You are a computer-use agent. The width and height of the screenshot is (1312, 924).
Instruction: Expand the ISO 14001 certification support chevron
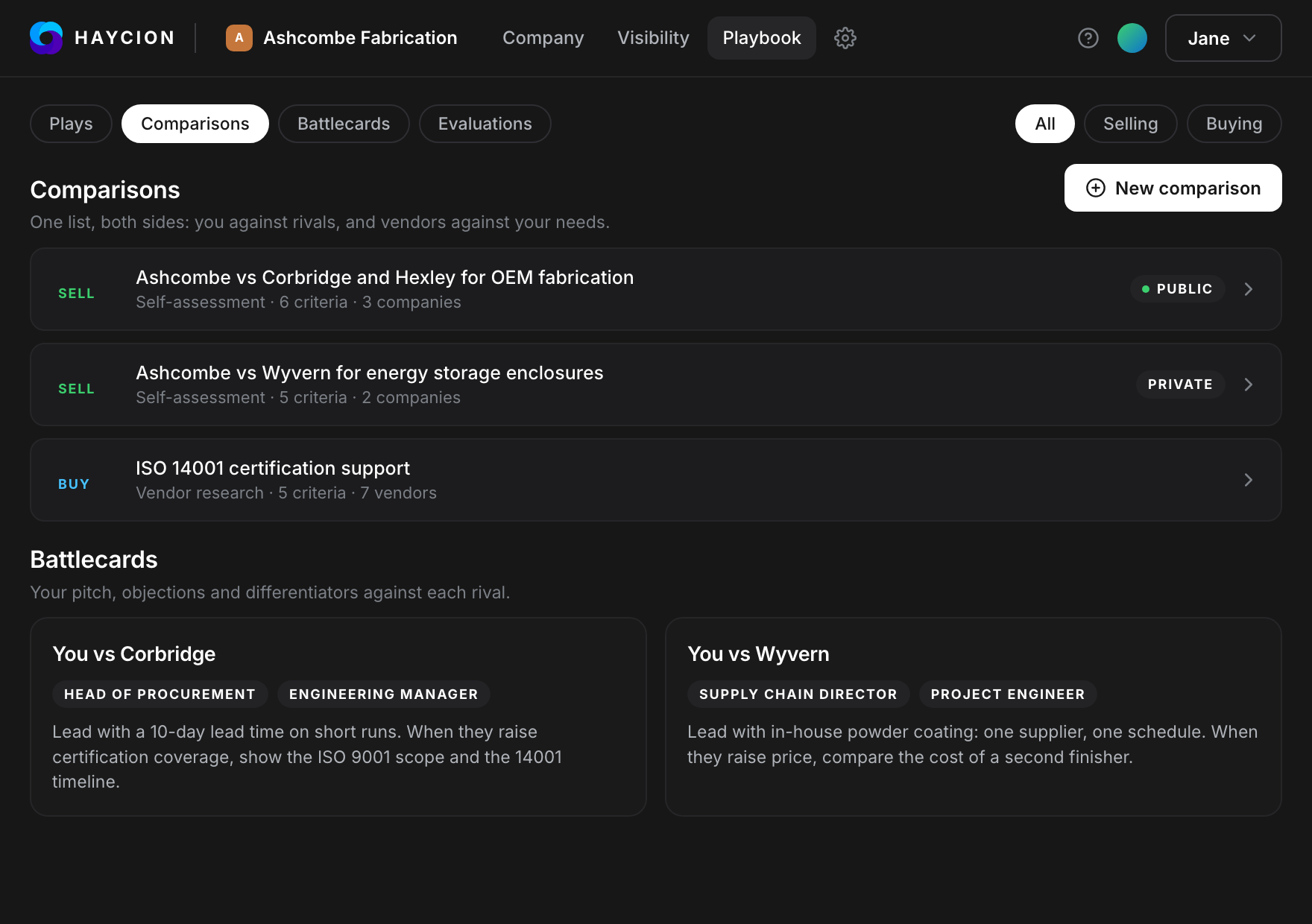click(x=1249, y=480)
